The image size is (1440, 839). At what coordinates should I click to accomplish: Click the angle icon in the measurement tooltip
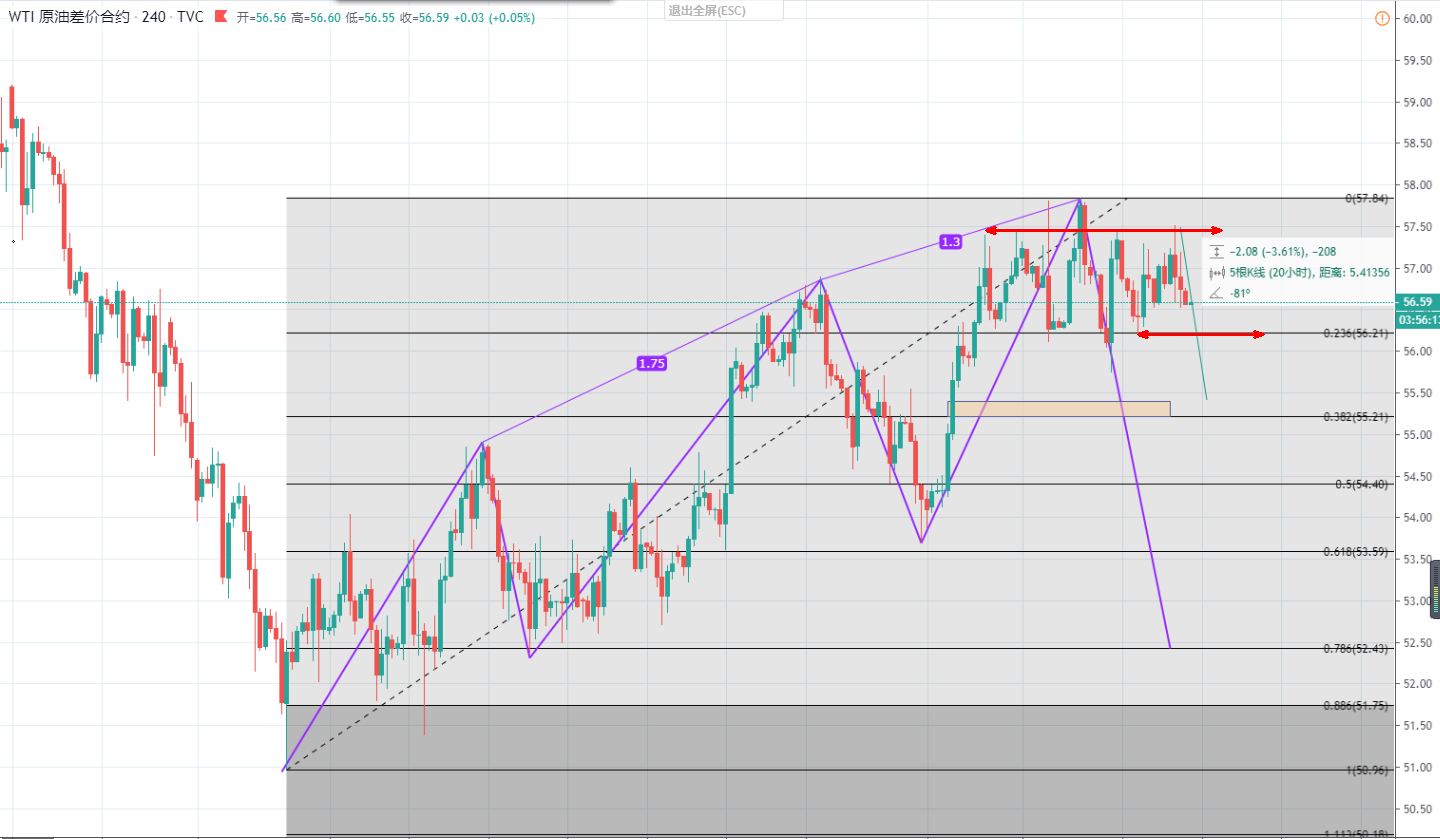(1216, 292)
